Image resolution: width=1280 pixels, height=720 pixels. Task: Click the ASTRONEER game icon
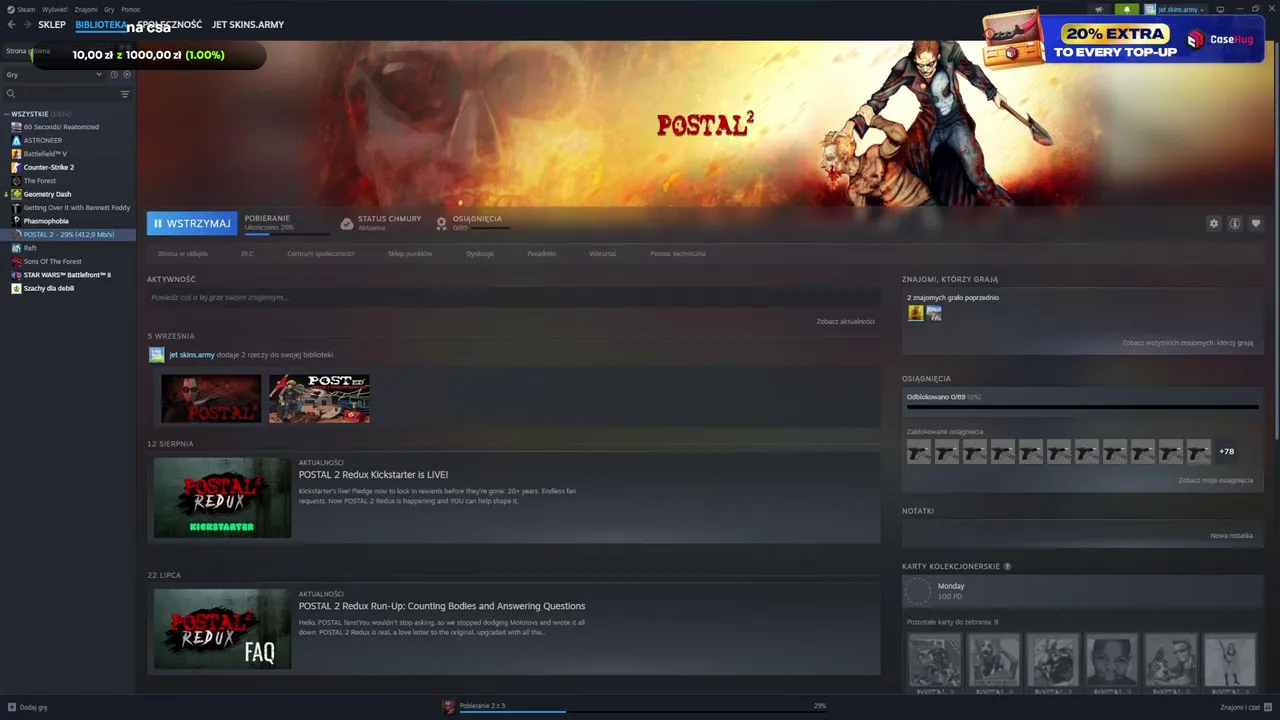(x=16, y=140)
